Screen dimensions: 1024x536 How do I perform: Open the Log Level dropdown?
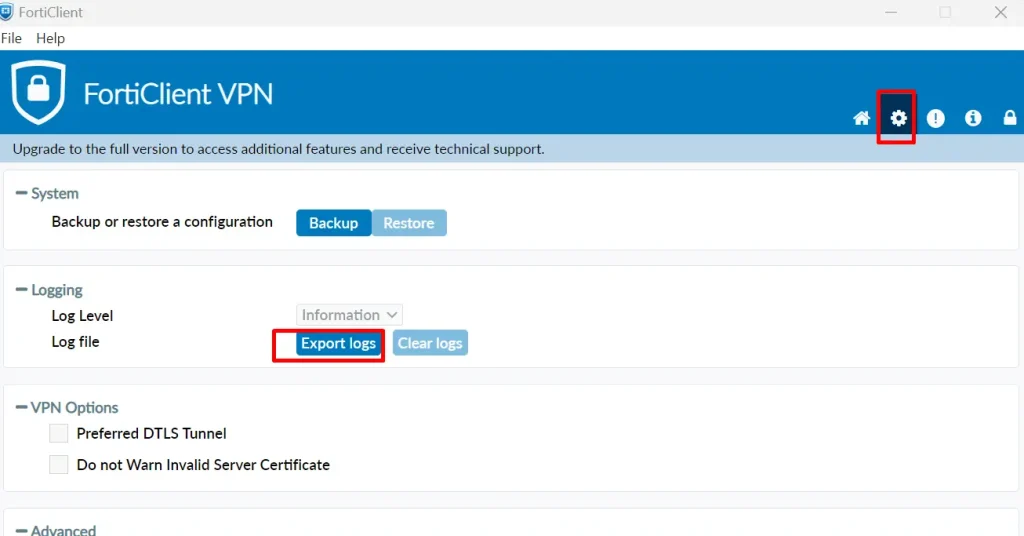350,315
